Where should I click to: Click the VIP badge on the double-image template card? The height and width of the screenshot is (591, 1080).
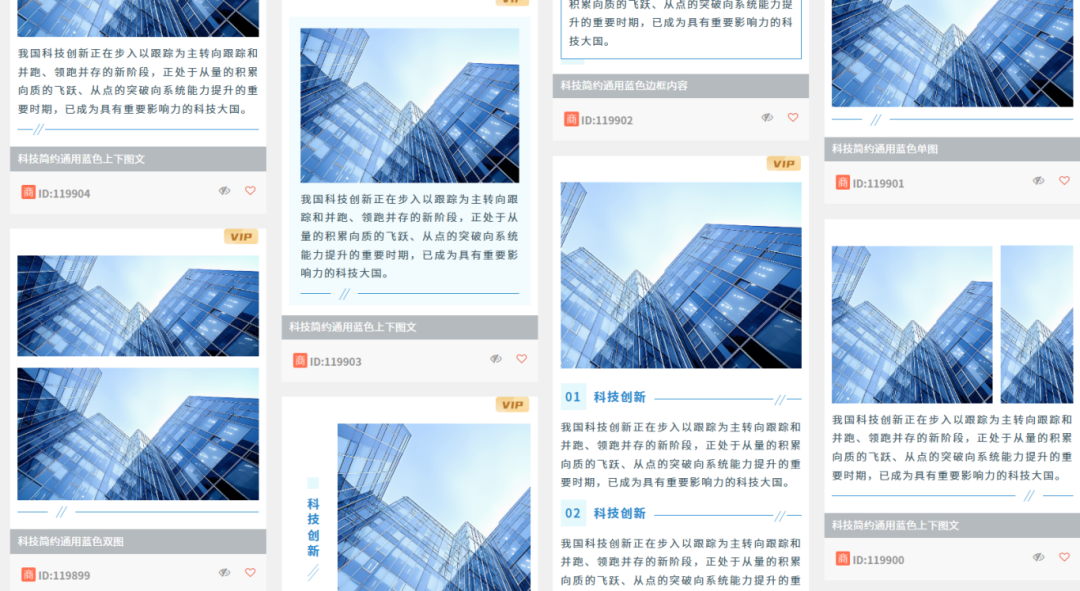[x=240, y=236]
